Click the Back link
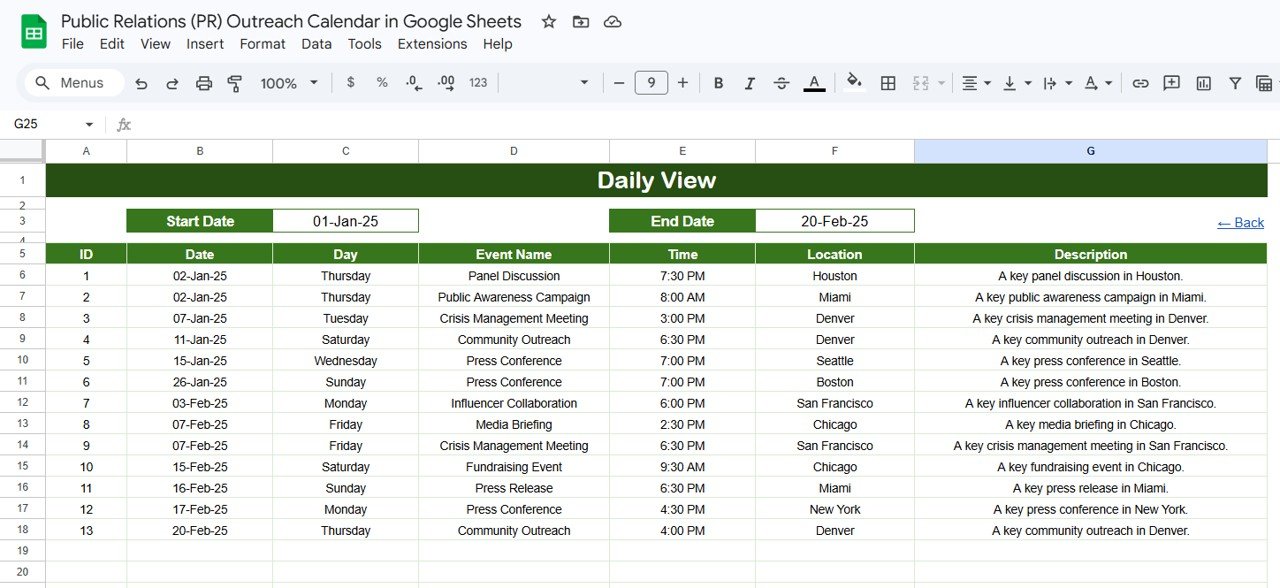Viewport: 1280px width, 588px height. [x=1240, y=222]
